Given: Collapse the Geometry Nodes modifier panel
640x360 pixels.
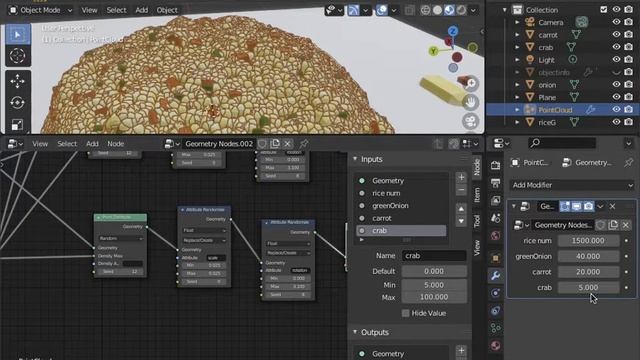Looking at the screenshot, I should tap(514, 207).
